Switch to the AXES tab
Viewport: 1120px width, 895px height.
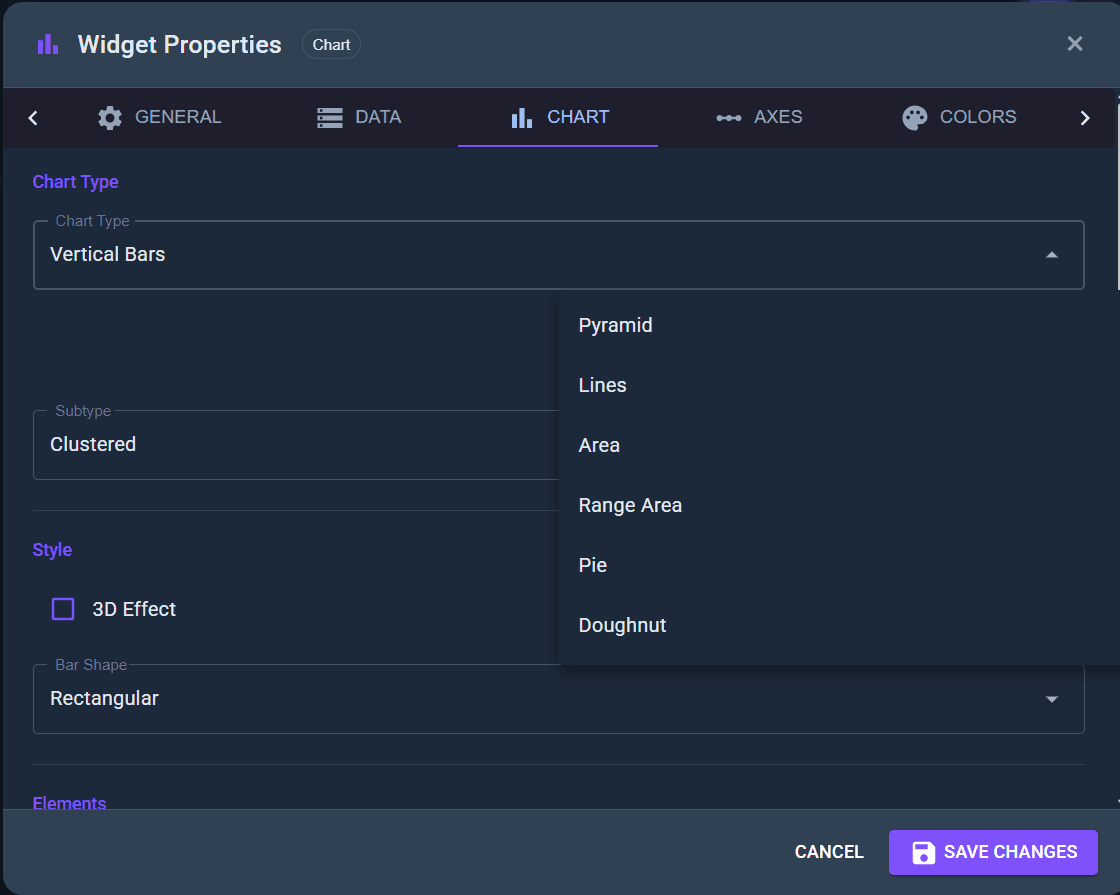760,117
